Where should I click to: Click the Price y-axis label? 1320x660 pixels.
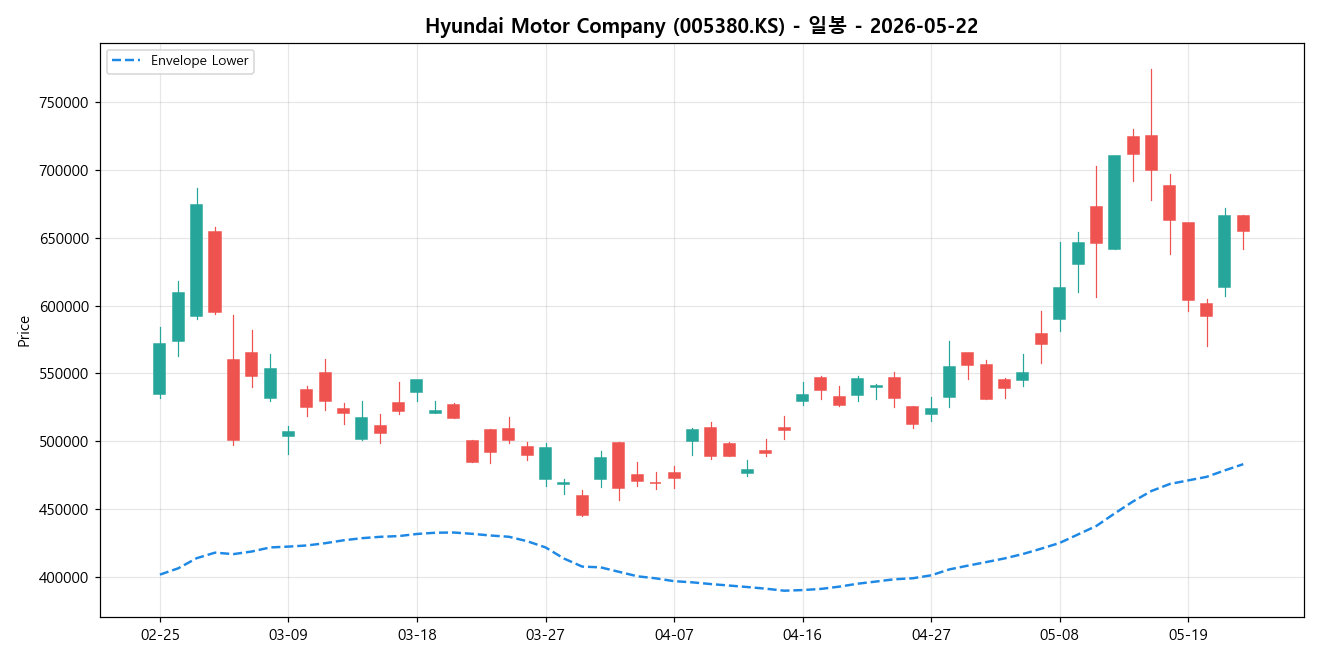(23, 330)
